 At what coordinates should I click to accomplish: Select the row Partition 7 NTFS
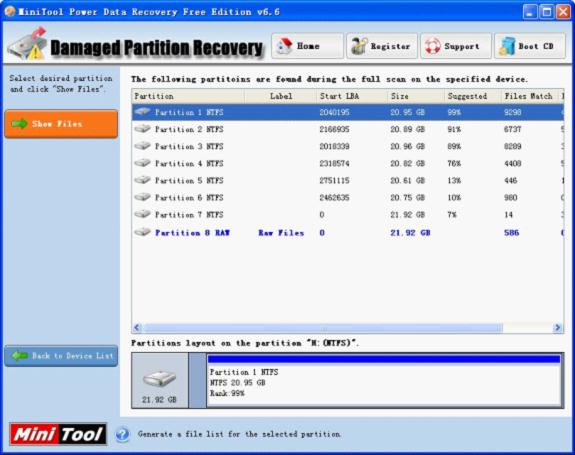[x=348, y=214]
